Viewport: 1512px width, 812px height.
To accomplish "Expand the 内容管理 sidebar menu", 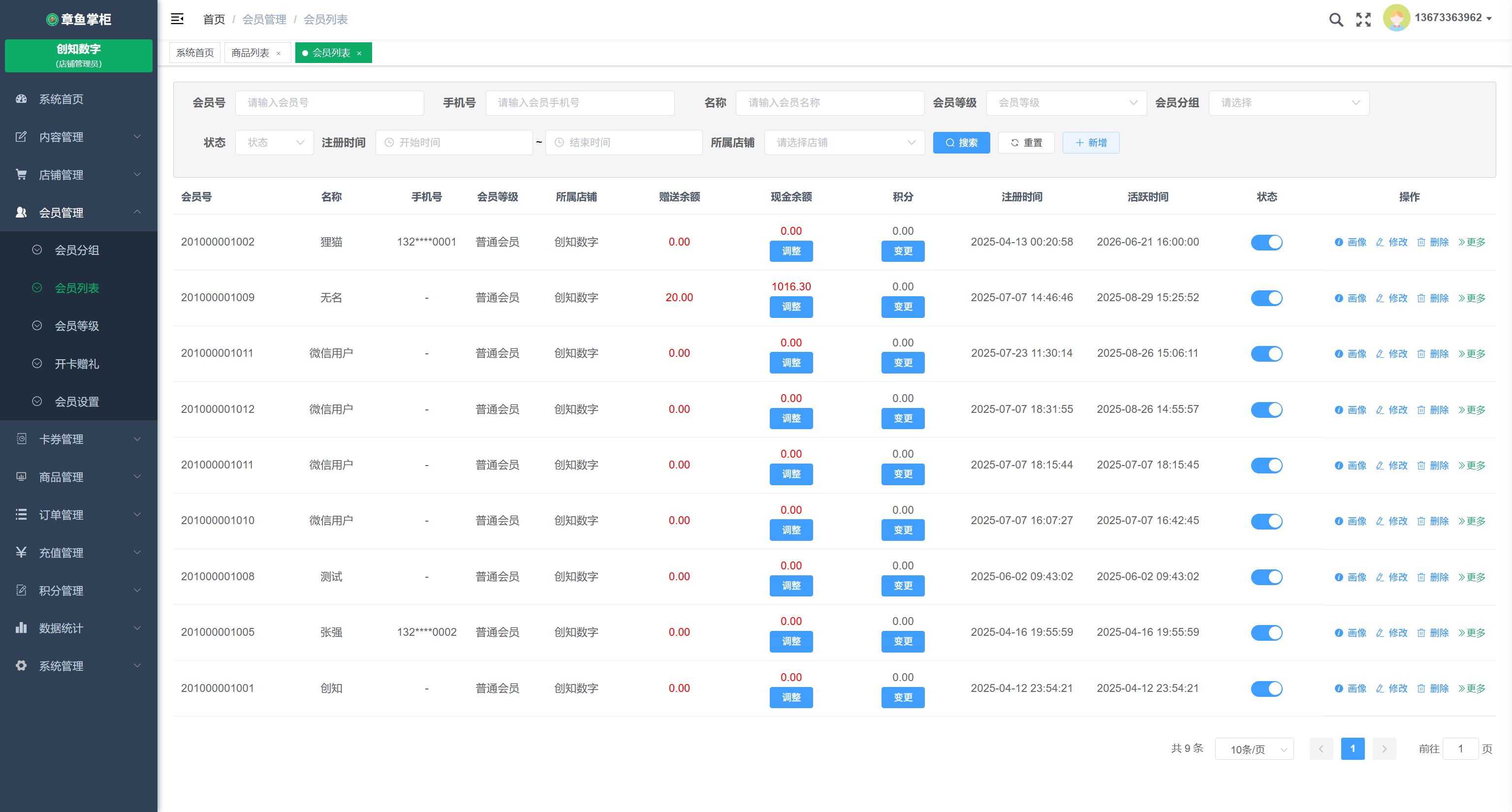I will click(79, 137).
